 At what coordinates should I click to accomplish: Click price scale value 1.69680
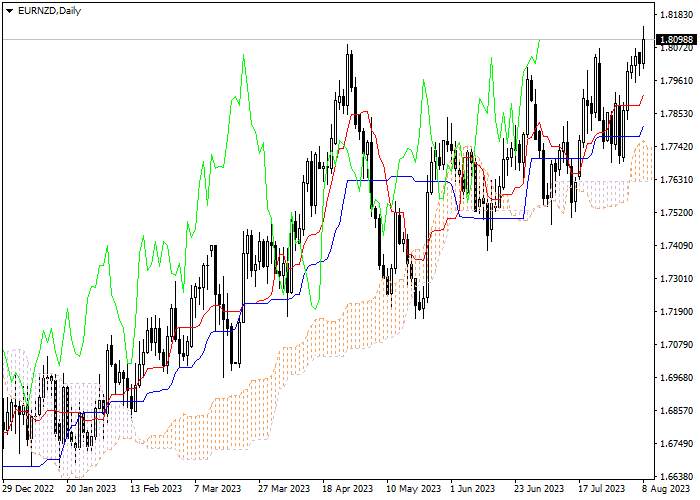(x=676, y=378)
